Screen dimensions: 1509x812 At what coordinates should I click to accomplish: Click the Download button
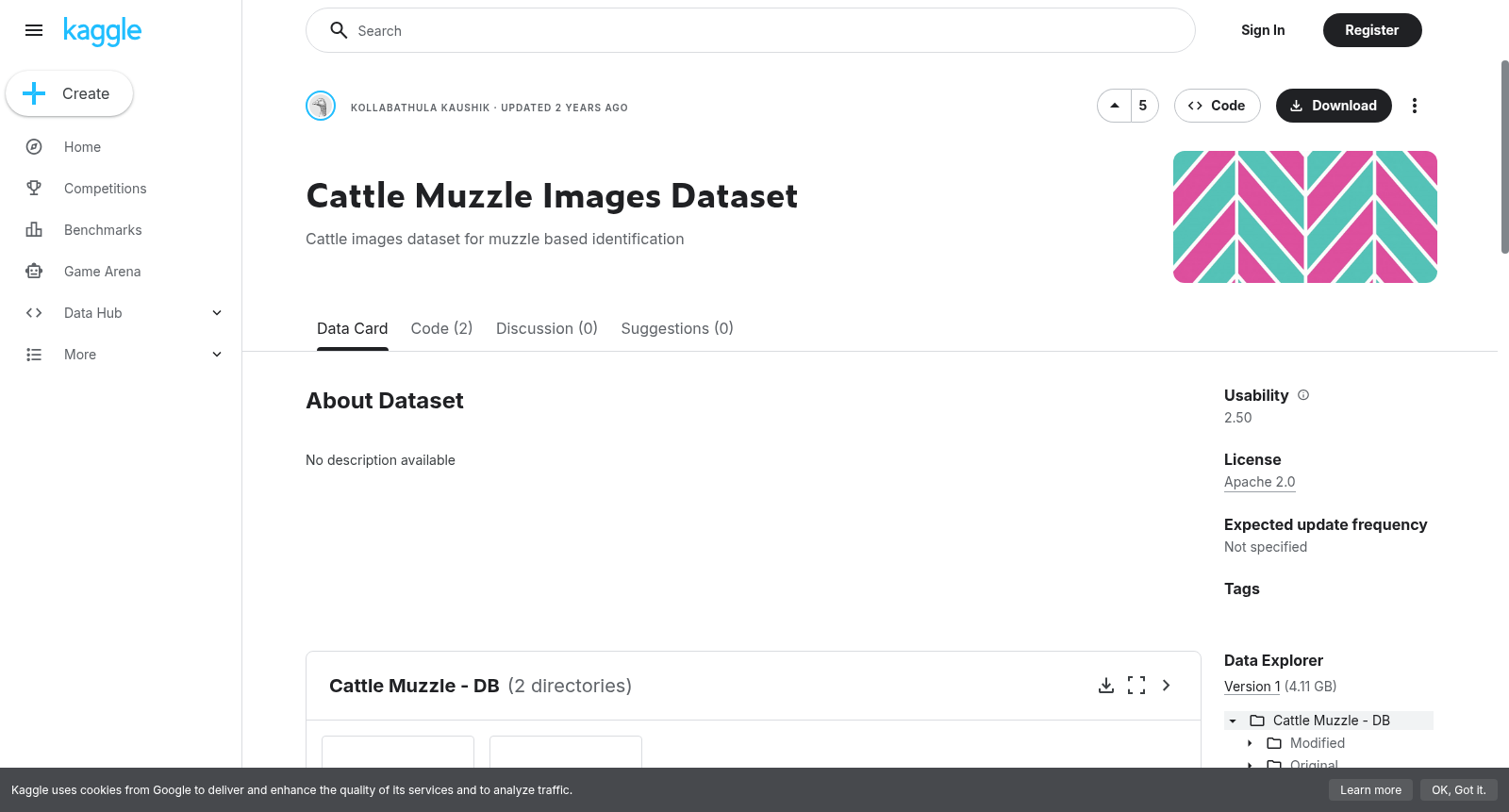pyautogui.click(x=1334, y=106)
